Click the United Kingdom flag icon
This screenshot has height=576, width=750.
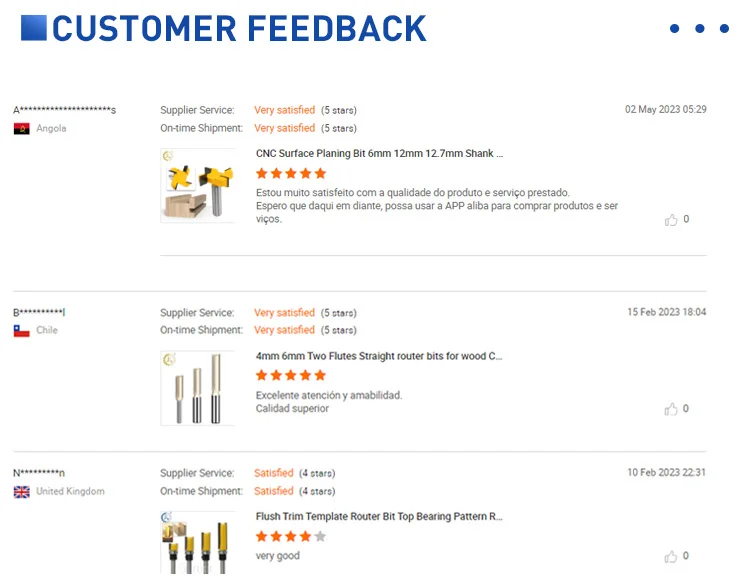click(x=21, y=492)
